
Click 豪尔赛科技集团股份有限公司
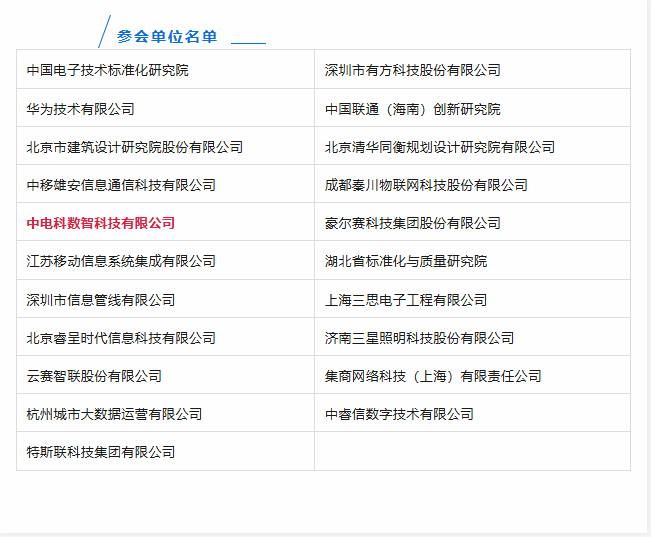(412, 223)
